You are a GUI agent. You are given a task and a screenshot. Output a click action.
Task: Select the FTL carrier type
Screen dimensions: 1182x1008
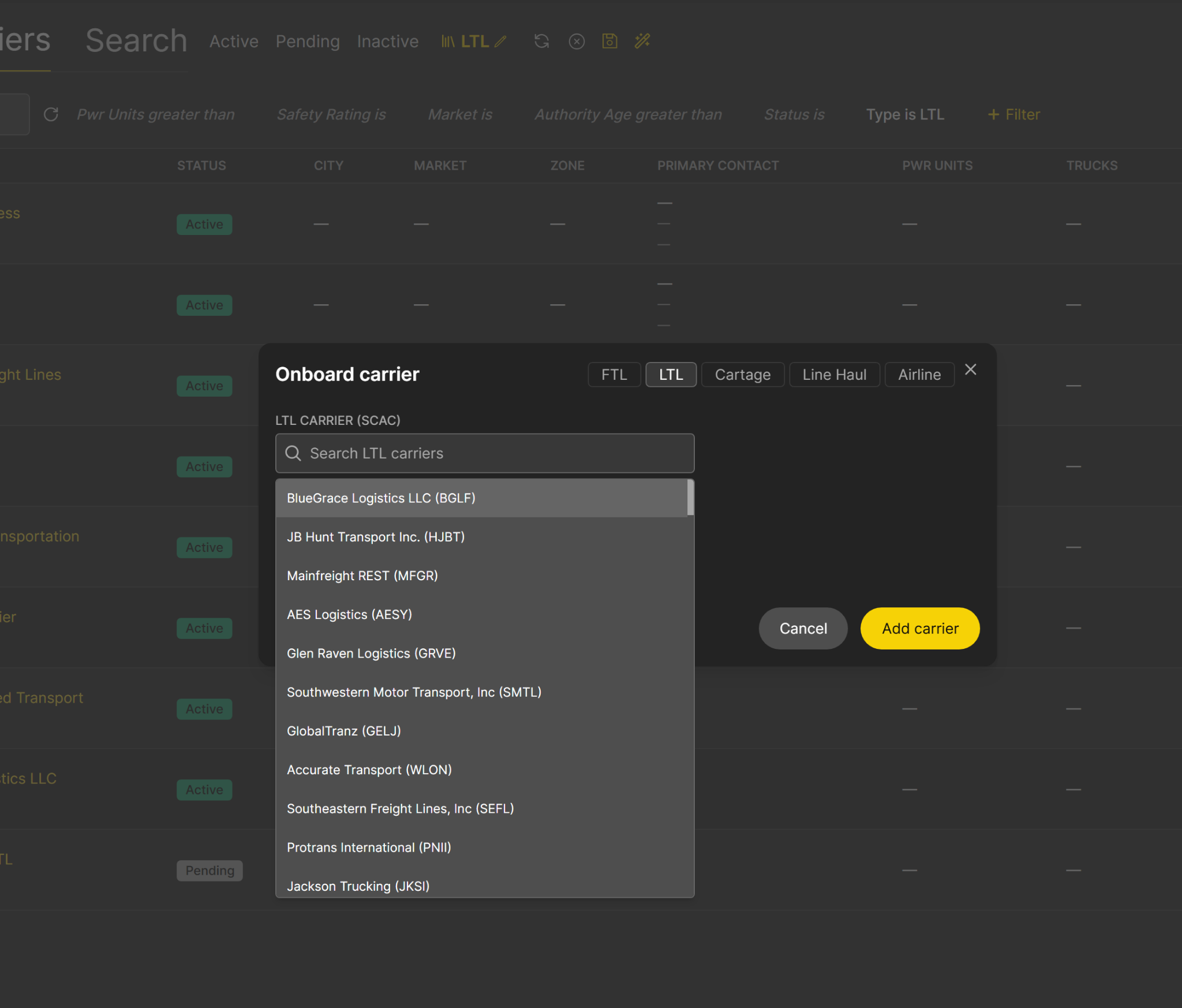point(614,375)
